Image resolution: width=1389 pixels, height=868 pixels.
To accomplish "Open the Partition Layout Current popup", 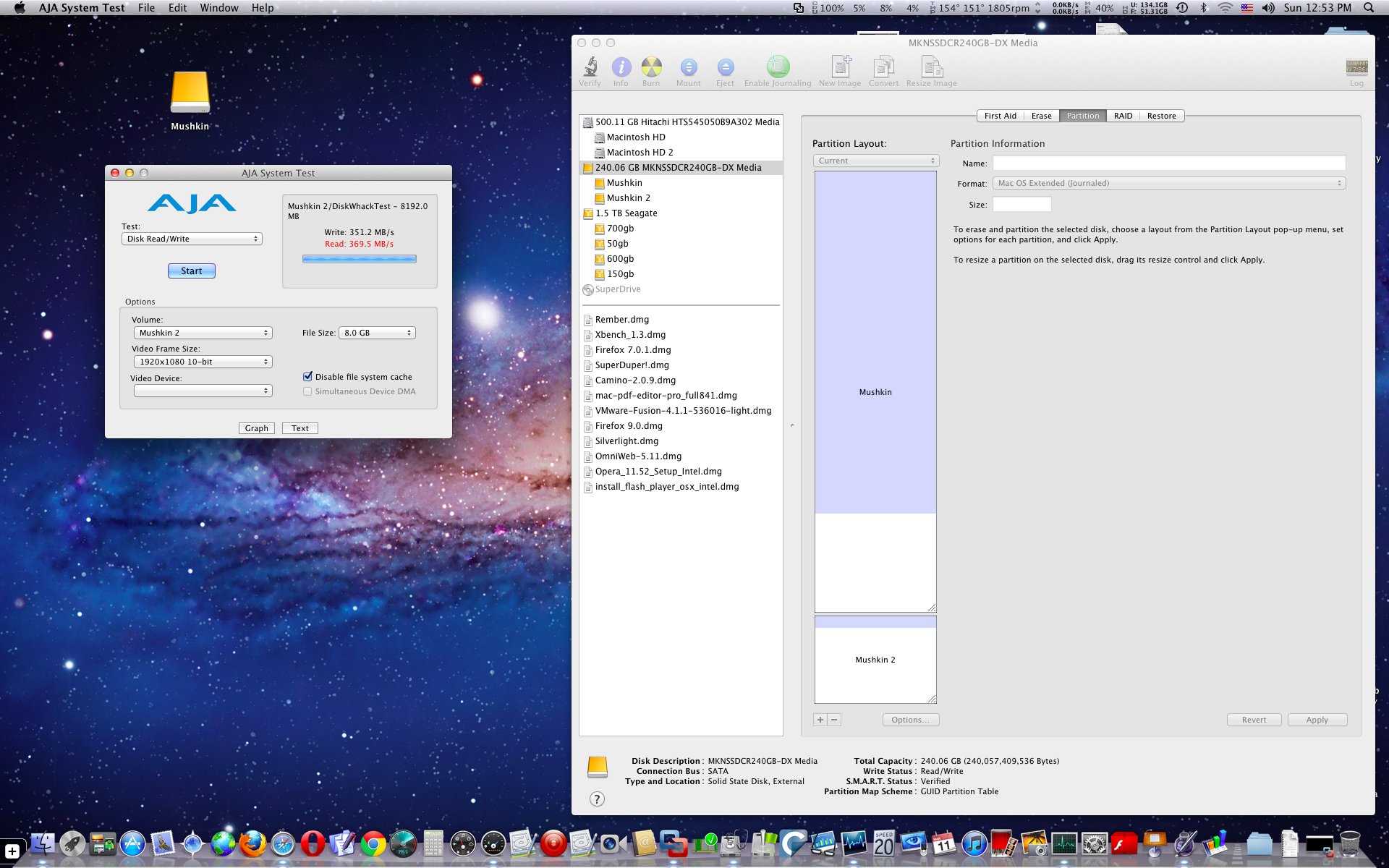I will click(876, 161).
